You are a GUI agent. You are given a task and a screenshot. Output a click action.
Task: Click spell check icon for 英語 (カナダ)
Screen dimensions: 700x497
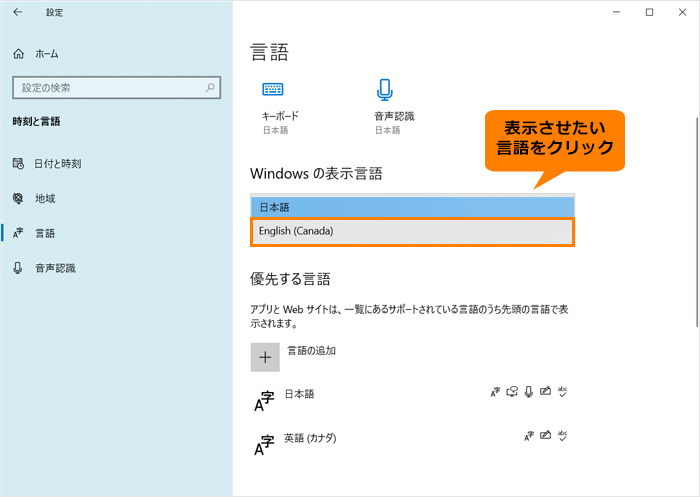point(562,435)
